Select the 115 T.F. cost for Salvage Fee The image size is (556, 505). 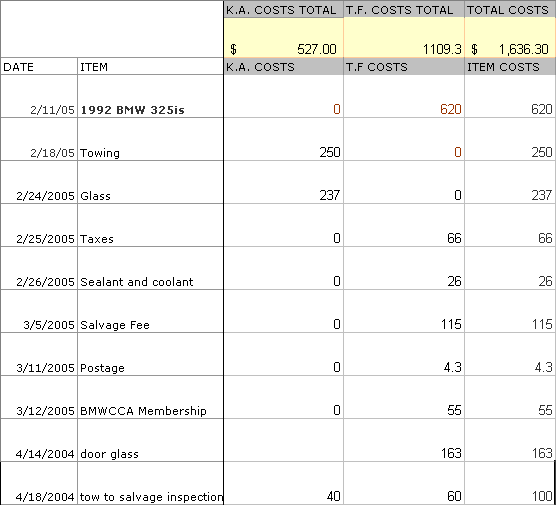[404, 311]
